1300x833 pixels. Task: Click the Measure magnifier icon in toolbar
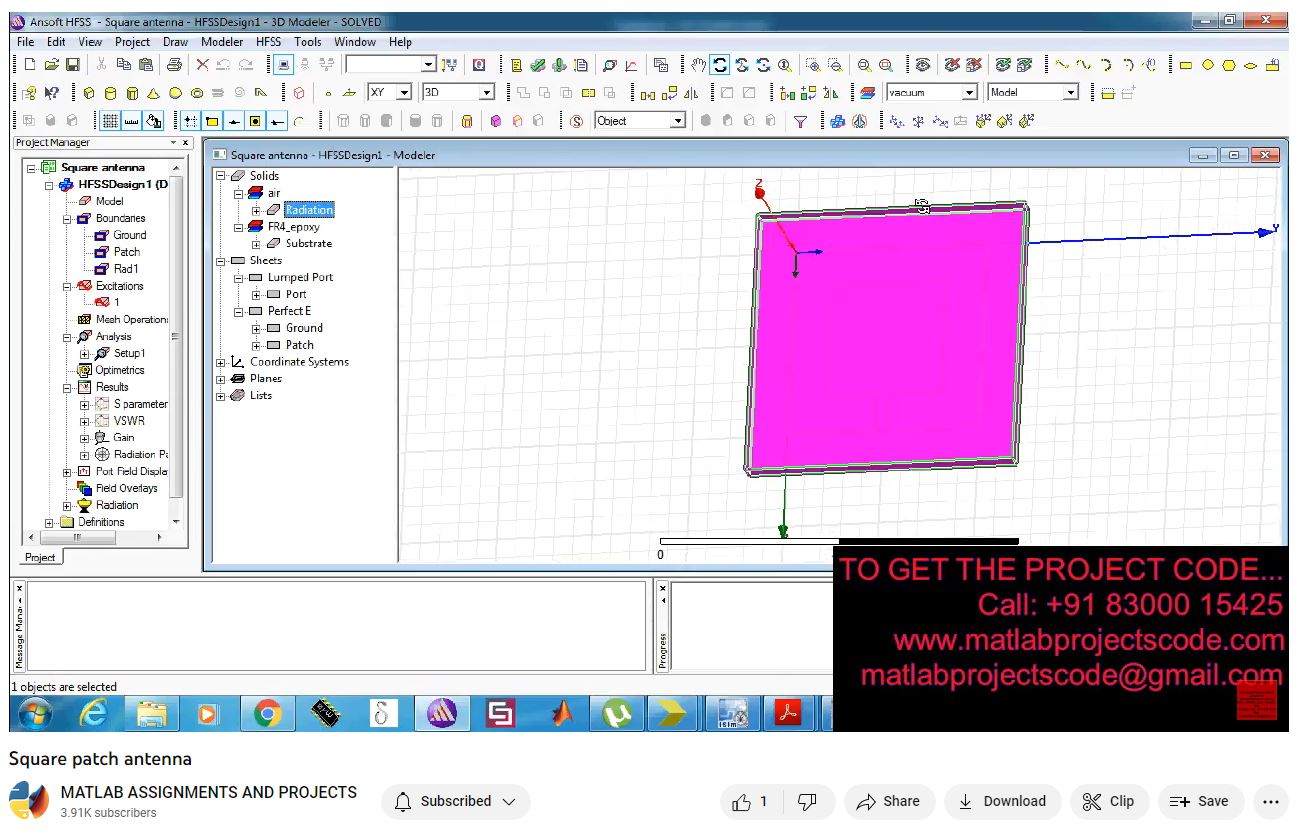[609, 65]
